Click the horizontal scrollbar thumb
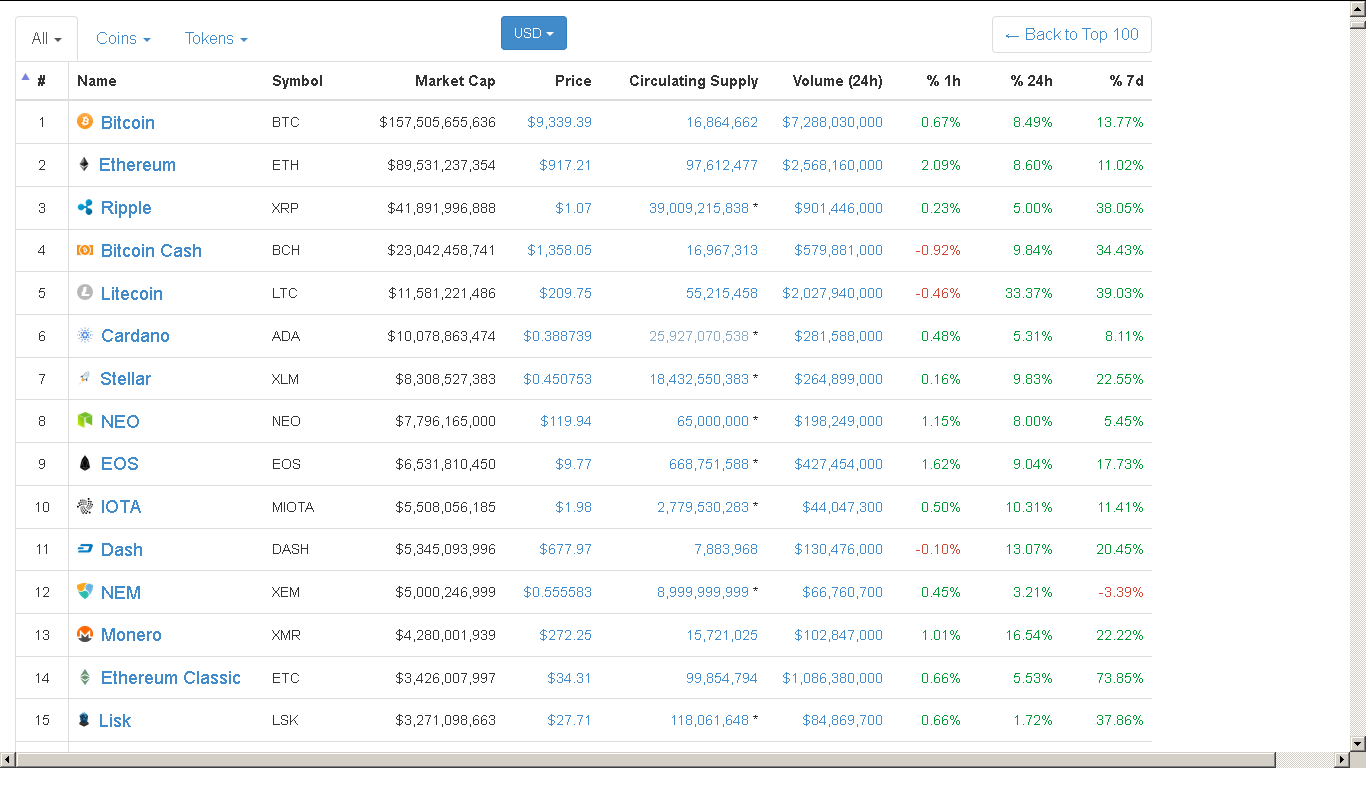The image size is (1366, 787). coord(646,760)
